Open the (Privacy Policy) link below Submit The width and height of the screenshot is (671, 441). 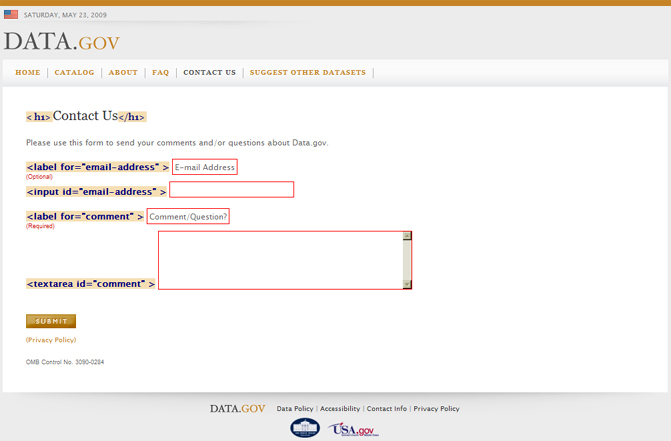[51, 340]
